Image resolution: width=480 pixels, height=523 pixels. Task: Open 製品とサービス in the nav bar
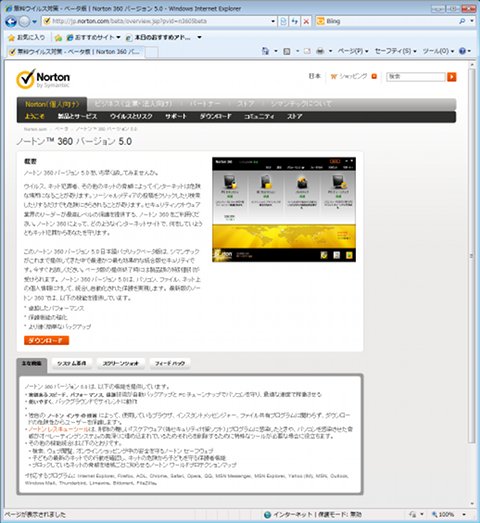77,116
